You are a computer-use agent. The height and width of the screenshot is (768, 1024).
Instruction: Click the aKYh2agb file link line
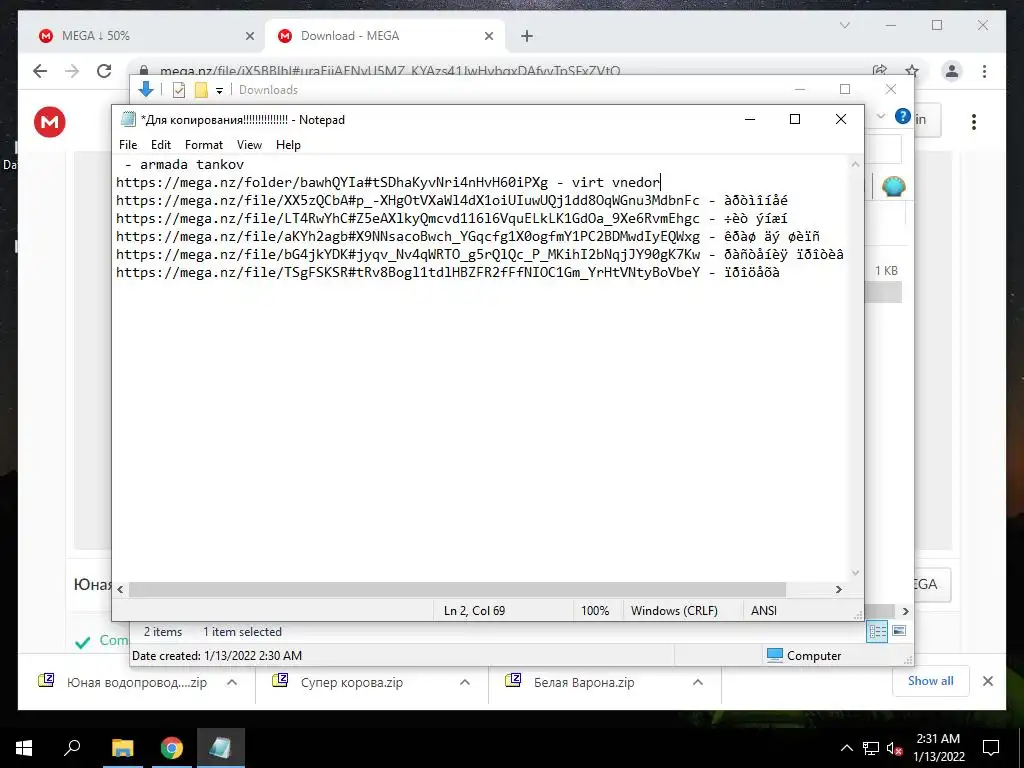coord(468,236)
